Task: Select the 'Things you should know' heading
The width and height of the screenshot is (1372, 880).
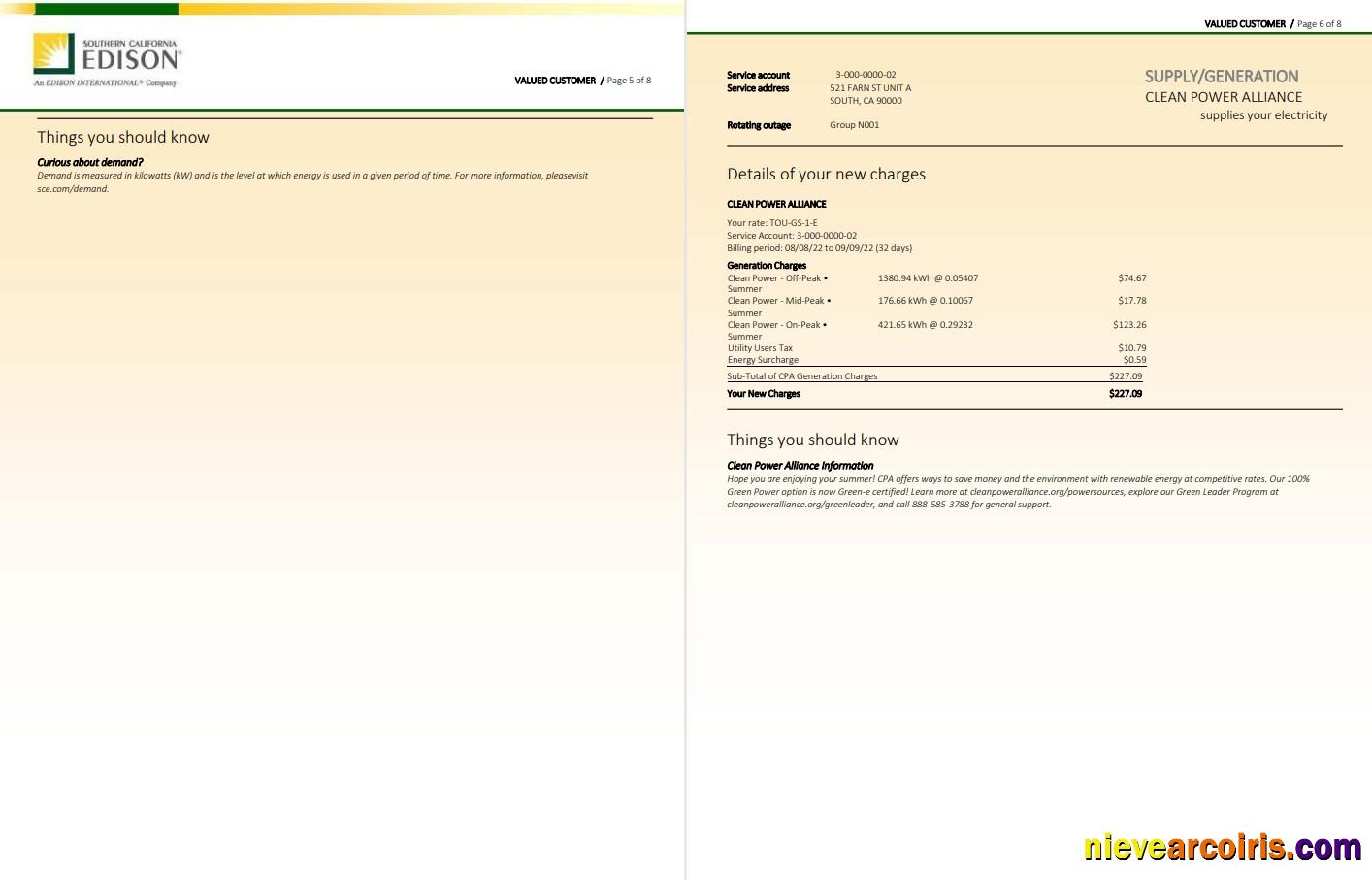Action: click(813, 440)
